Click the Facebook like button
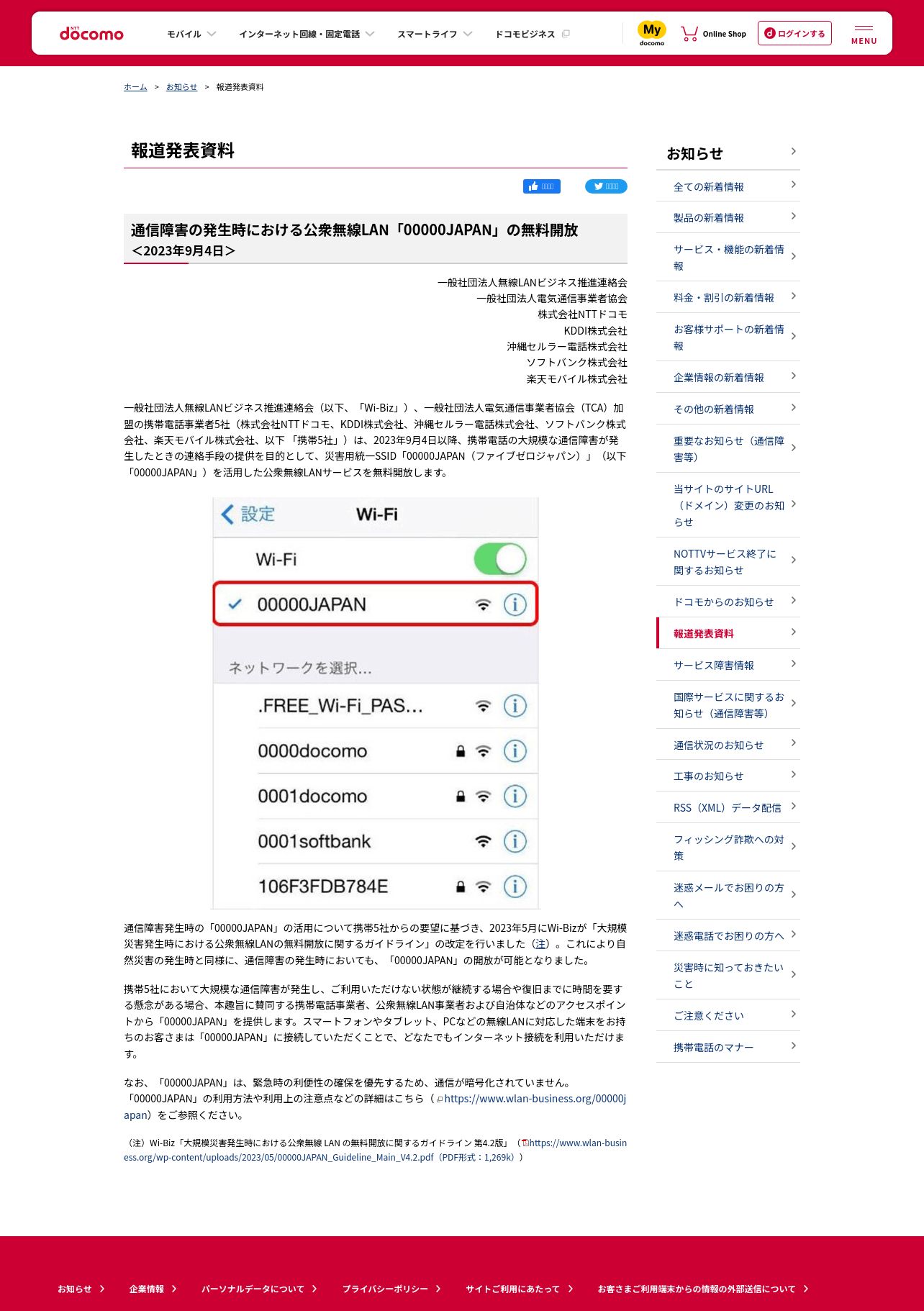 (542, 186)
